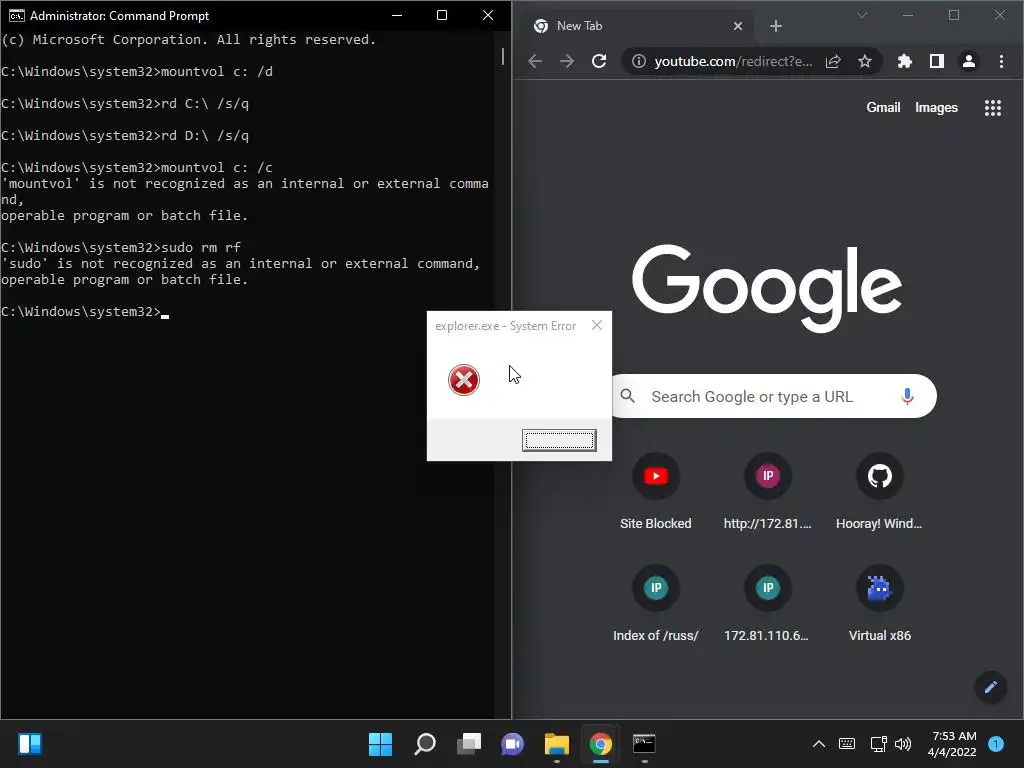
Task: Open the Windows Start button
Action: pyautogui.click(x=381, y=743)
